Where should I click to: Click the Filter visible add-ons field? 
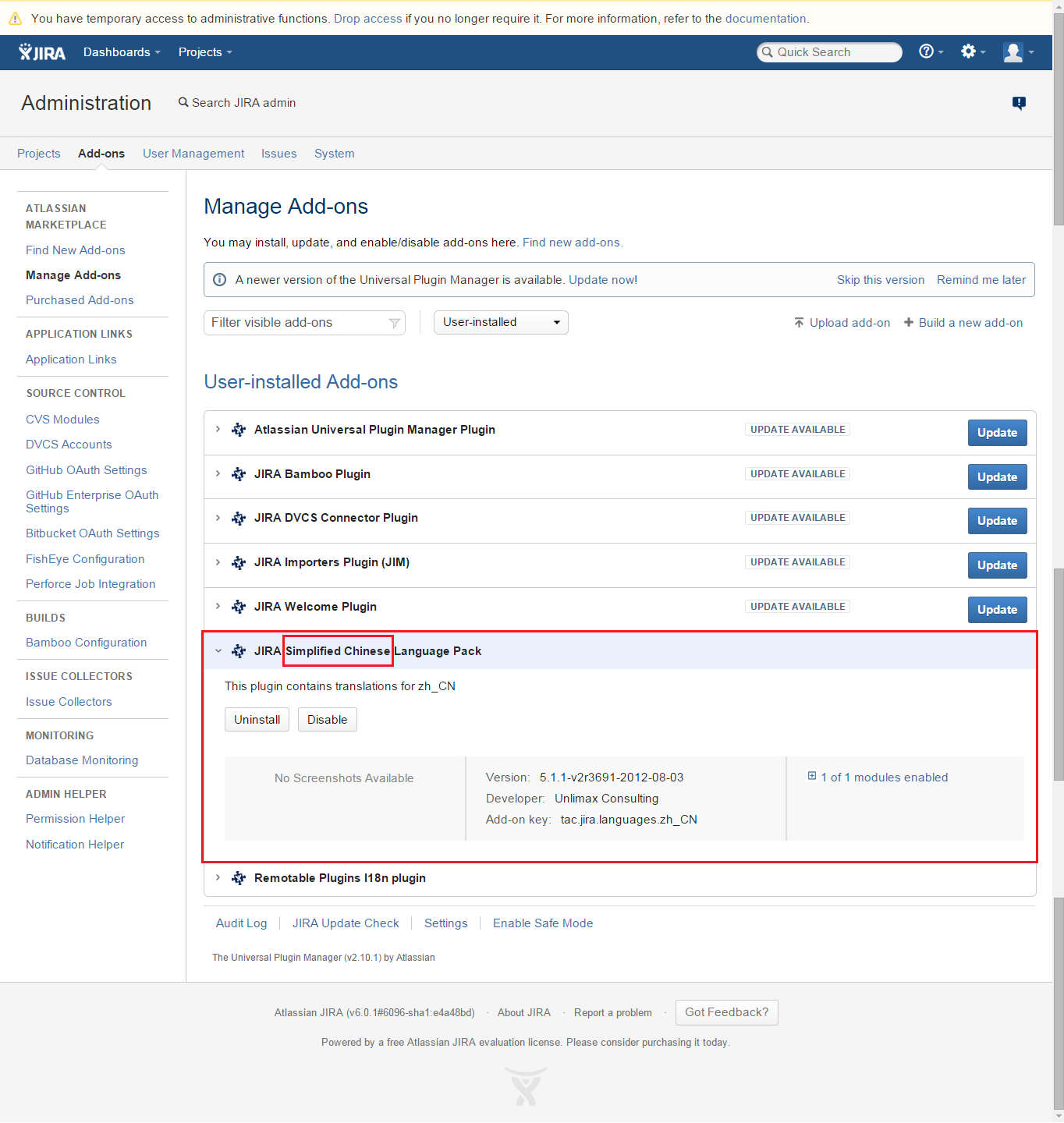pos(304,323)
